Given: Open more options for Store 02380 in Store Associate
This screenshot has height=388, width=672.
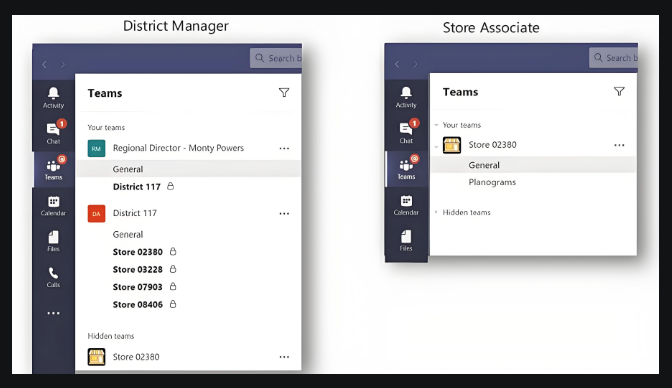Looking at the screenshot, I should tap(619, 145).
